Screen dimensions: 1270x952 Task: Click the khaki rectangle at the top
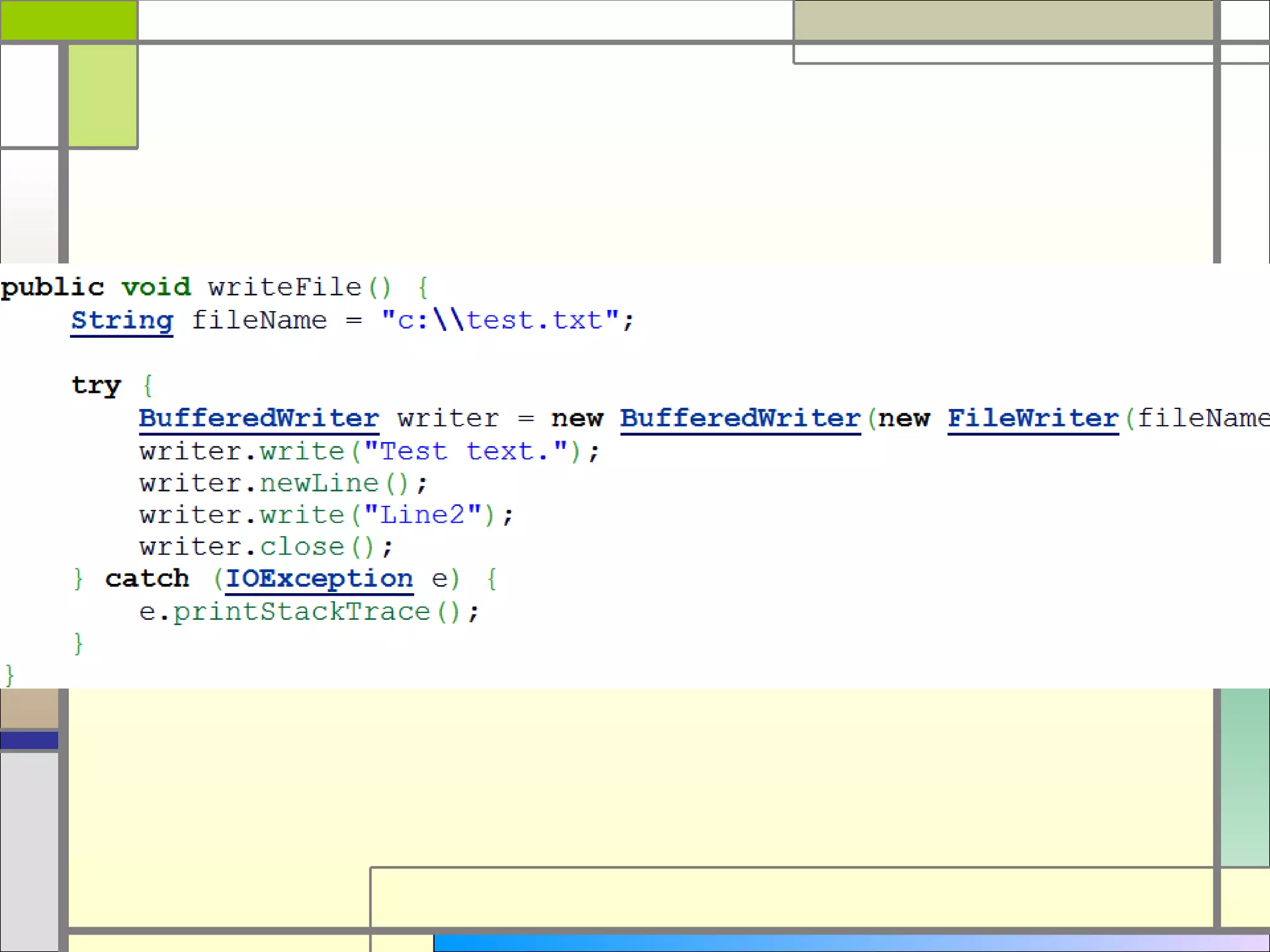point(1003,20)
